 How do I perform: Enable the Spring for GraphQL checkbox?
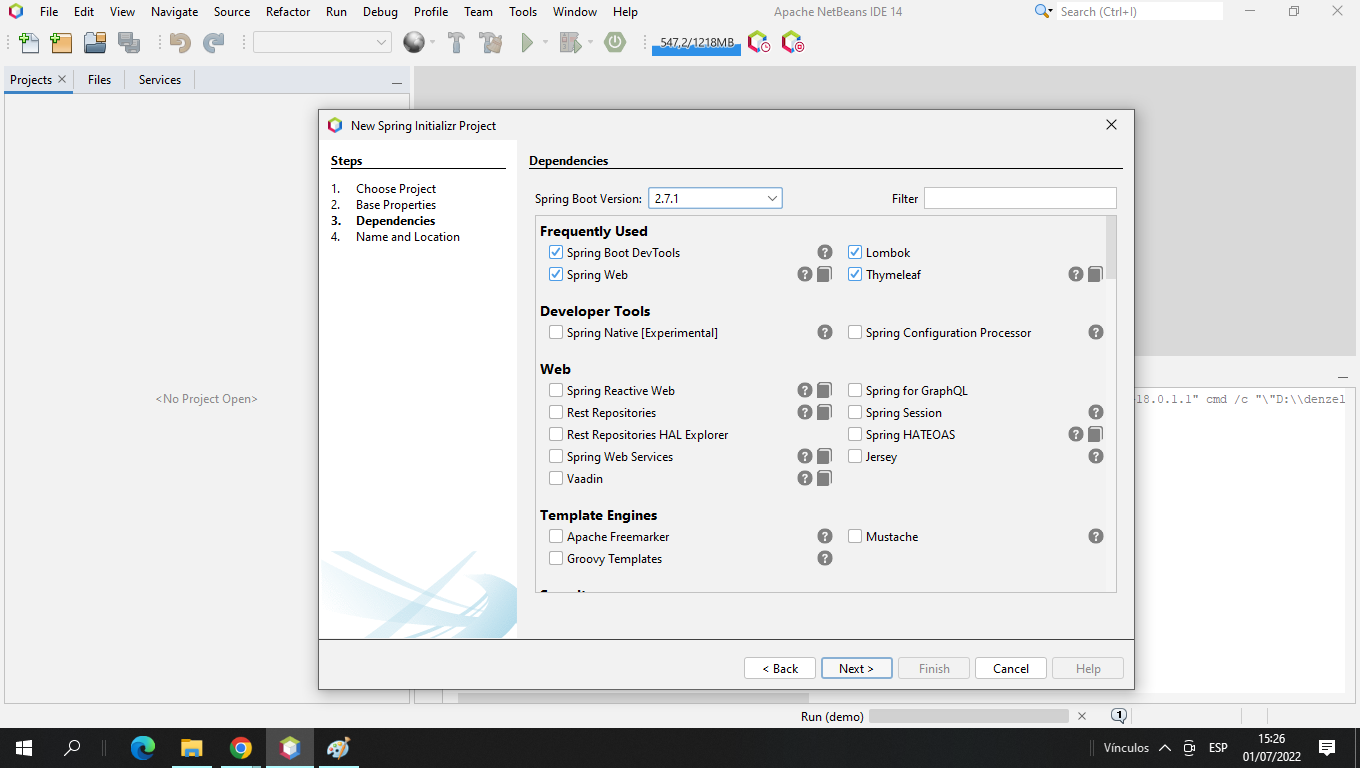(x=855, y=390)
